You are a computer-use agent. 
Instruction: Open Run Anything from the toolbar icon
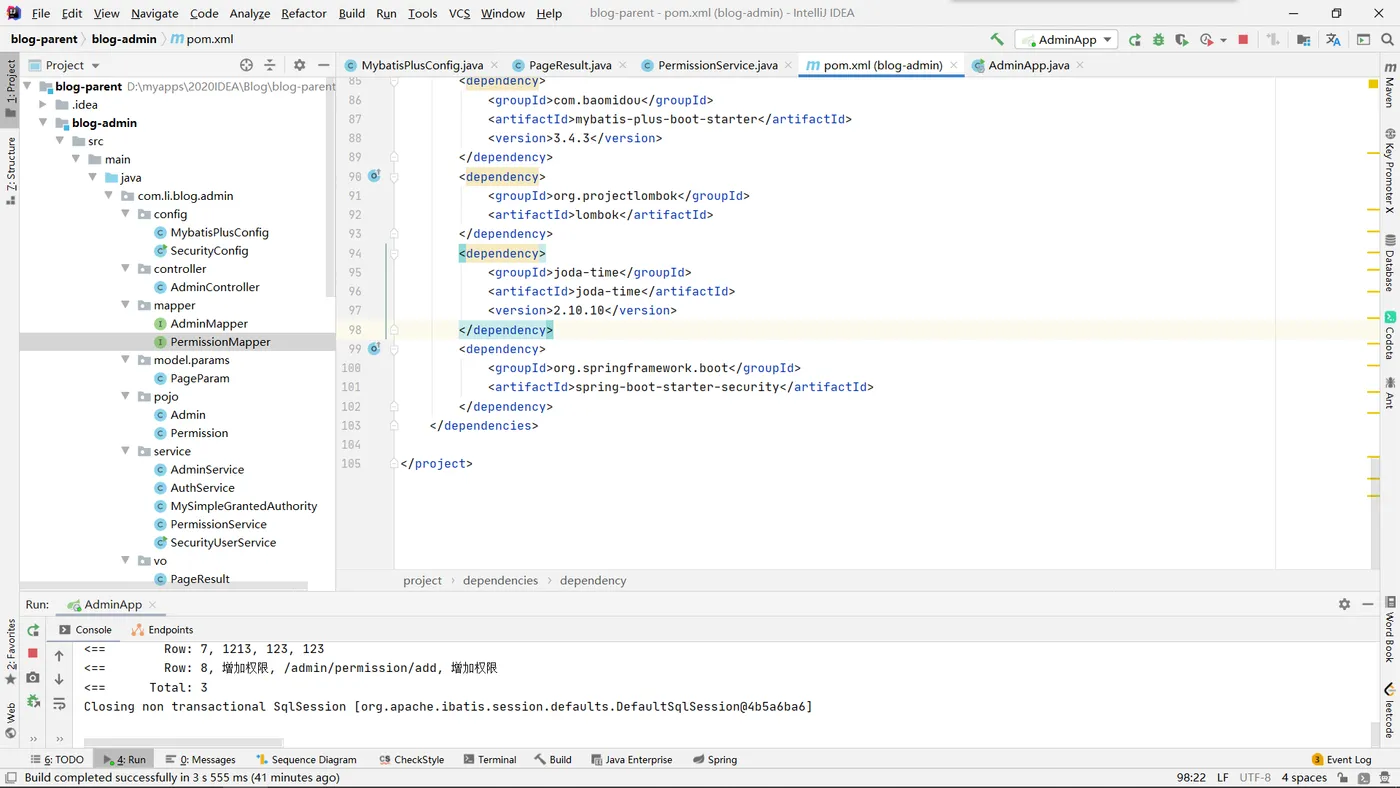(1363, 40)
